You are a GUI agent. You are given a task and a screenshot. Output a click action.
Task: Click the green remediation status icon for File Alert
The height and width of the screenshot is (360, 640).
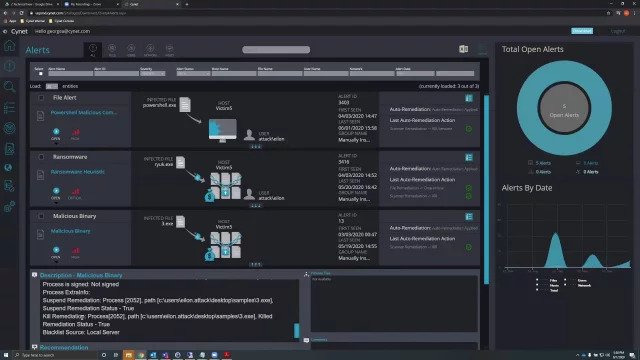coord(469,129)
